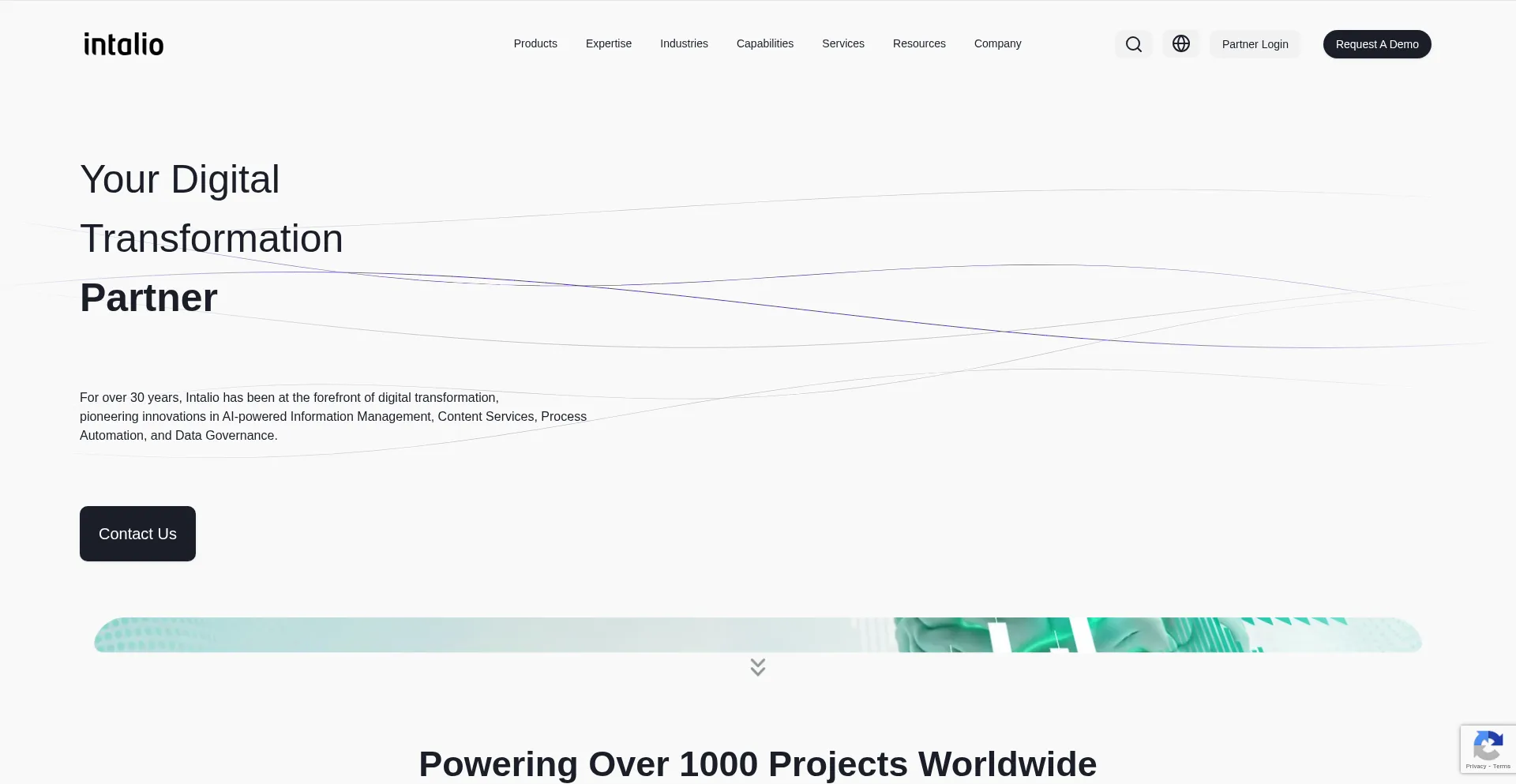Click the Intalio logo
Image resolution: width=1516 pixels, height=784 pixels.
pyautogui.click(x=124, y=44)
